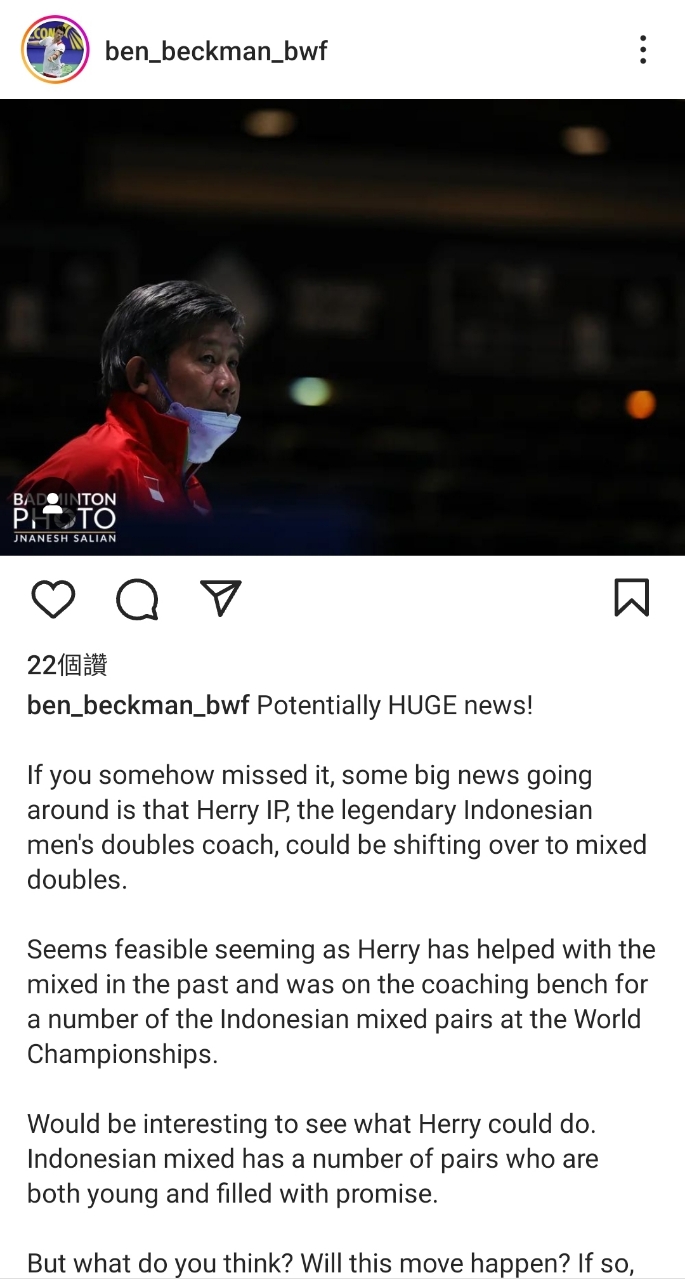This screenshot has height=1280, width=685.
Task: Share post via paper plane icon
Action: point(221,598)
